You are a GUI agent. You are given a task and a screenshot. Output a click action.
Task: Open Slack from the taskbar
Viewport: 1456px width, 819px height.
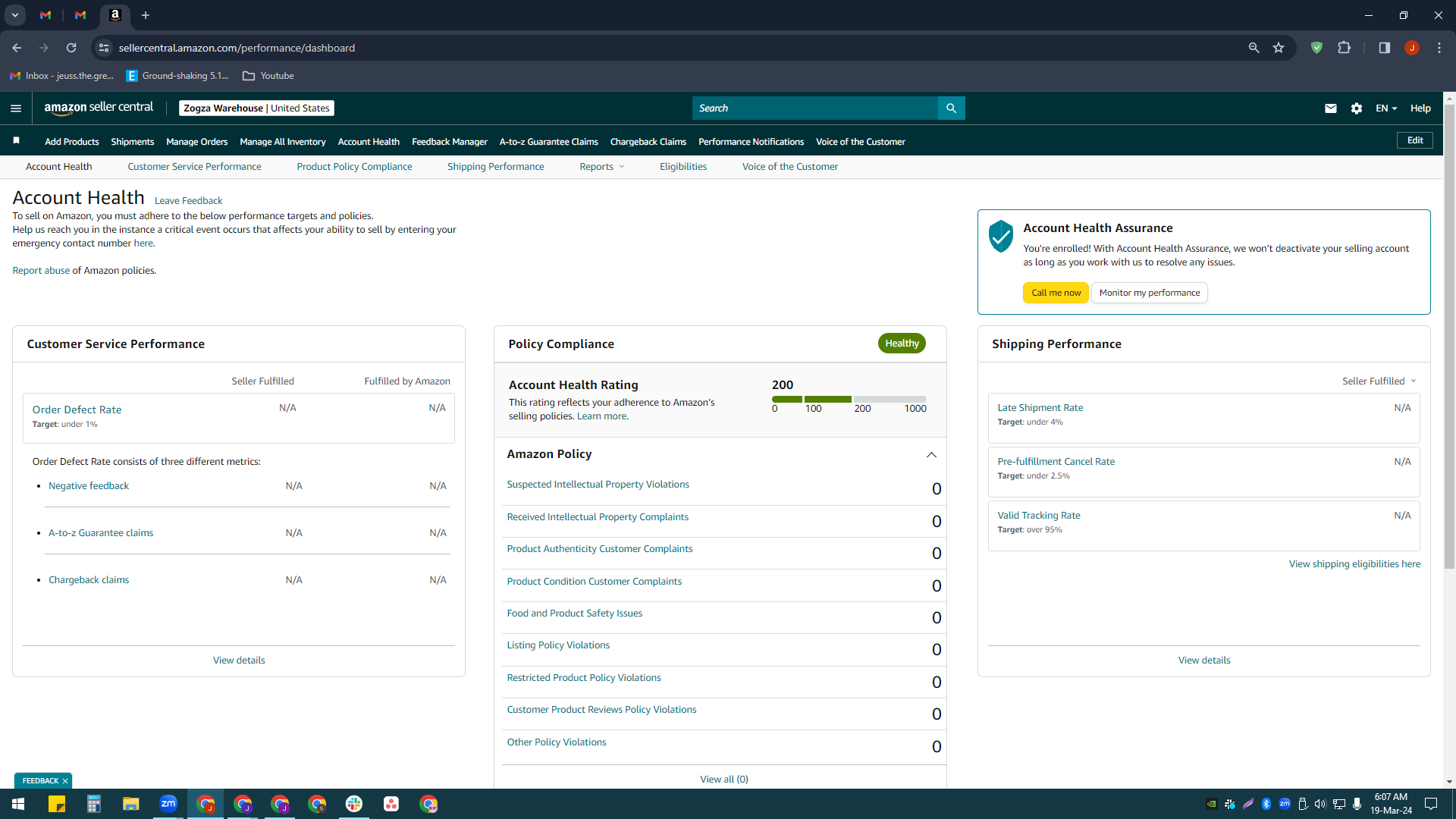tap(354, 804)
